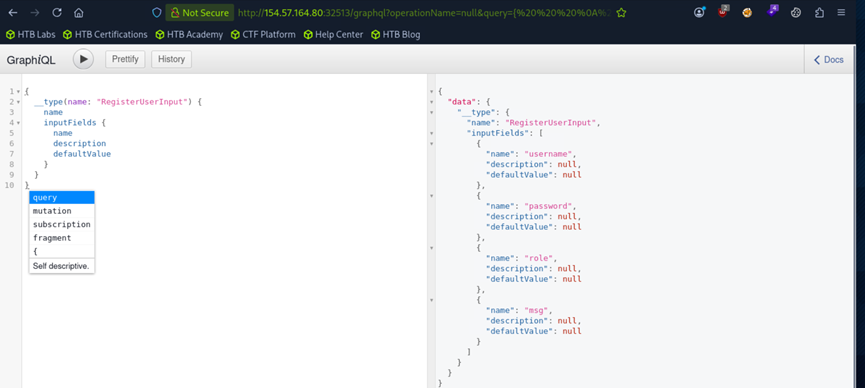Viewport: 865px width, 388px height.
Task: Collapse the __type block at editor line 2
Action: pos(18,102)
